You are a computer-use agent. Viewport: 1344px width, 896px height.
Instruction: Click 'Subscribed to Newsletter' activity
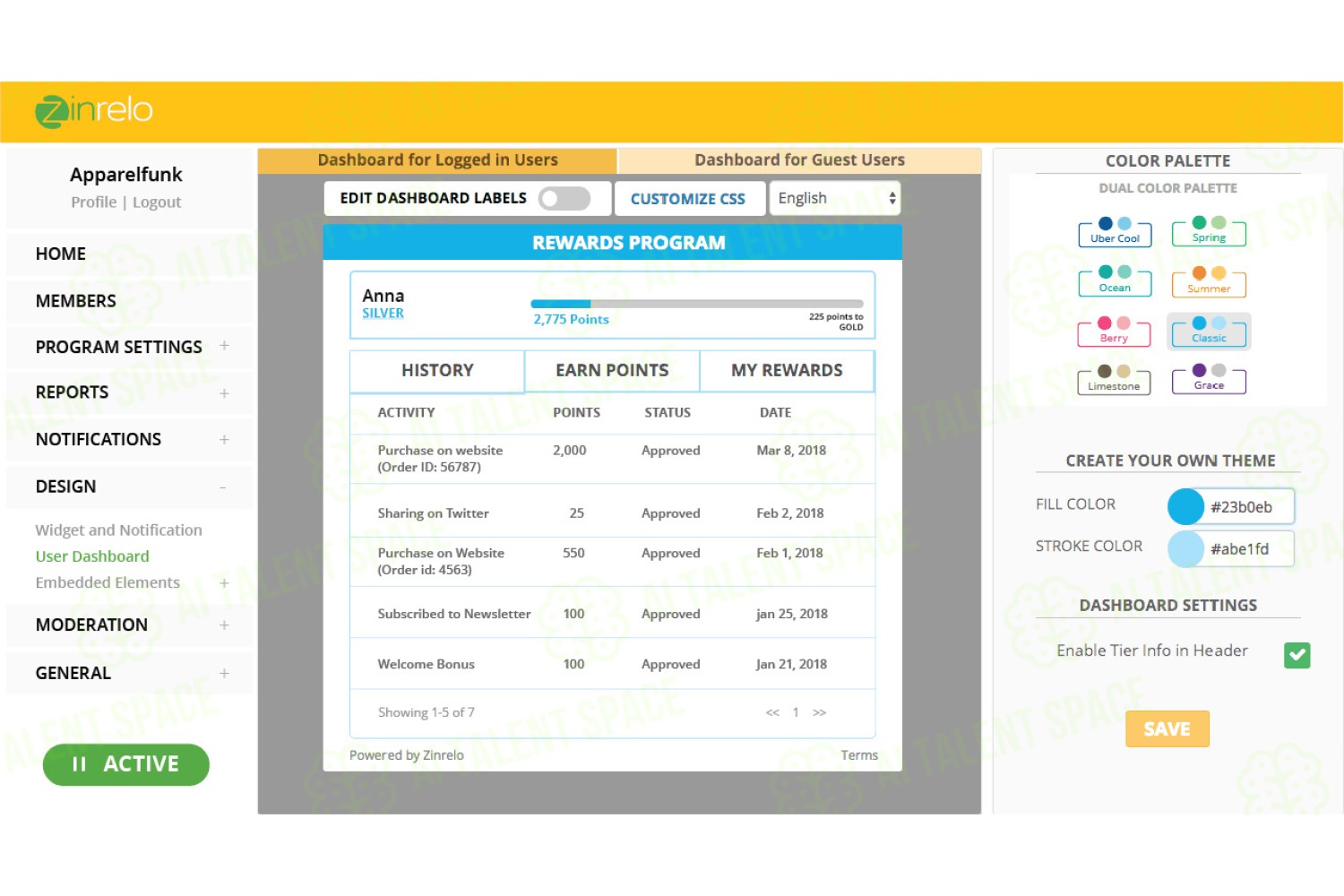coord(454,615)
